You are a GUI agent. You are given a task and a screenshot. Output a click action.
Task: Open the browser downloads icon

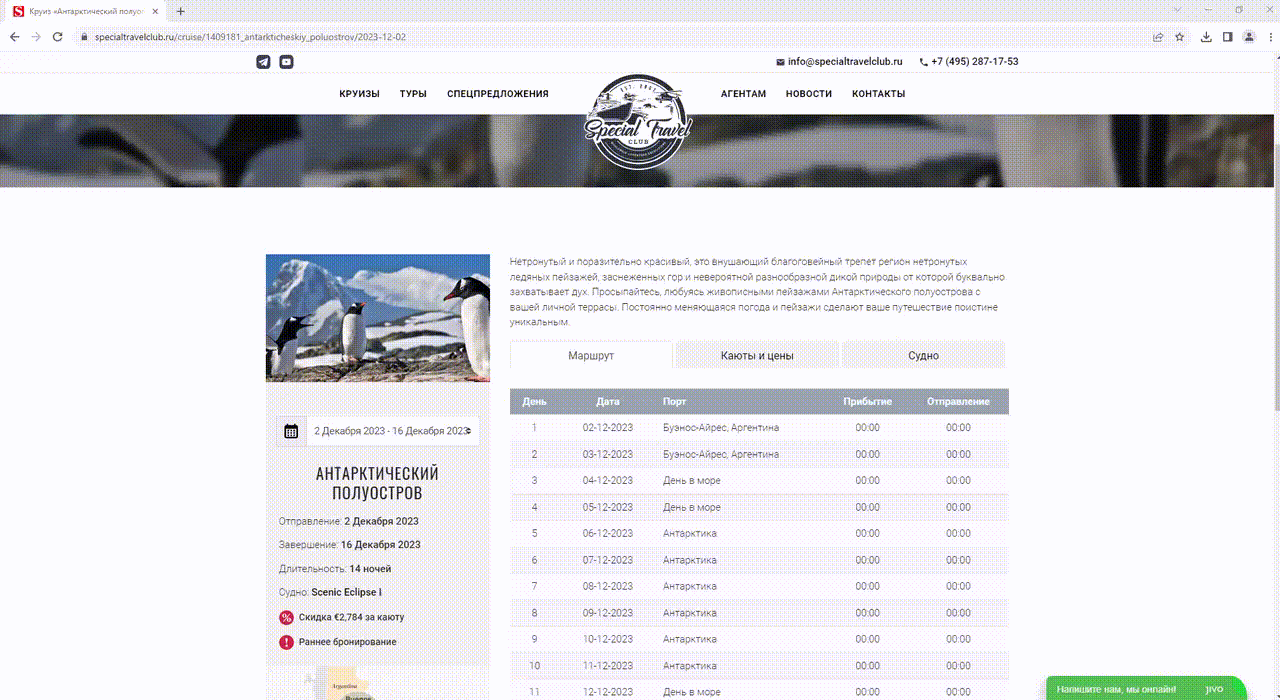[1207, 37]
